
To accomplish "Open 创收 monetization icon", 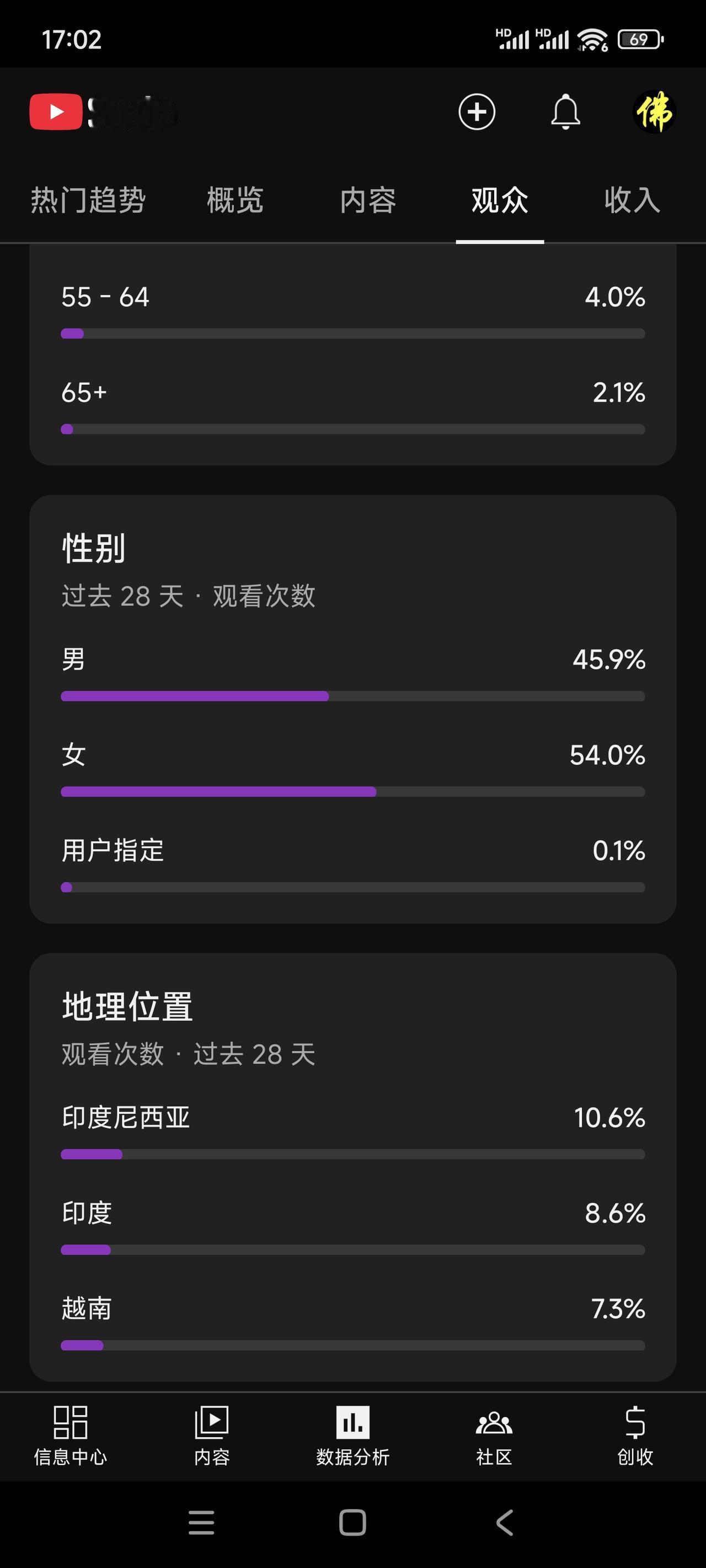I will pyautogui.click(x=635, y=1436).
